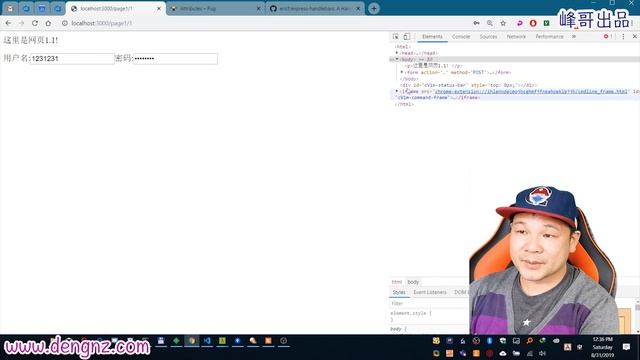Open the first pinned browser tab
640x360 pixels.
tap(10, 8)
